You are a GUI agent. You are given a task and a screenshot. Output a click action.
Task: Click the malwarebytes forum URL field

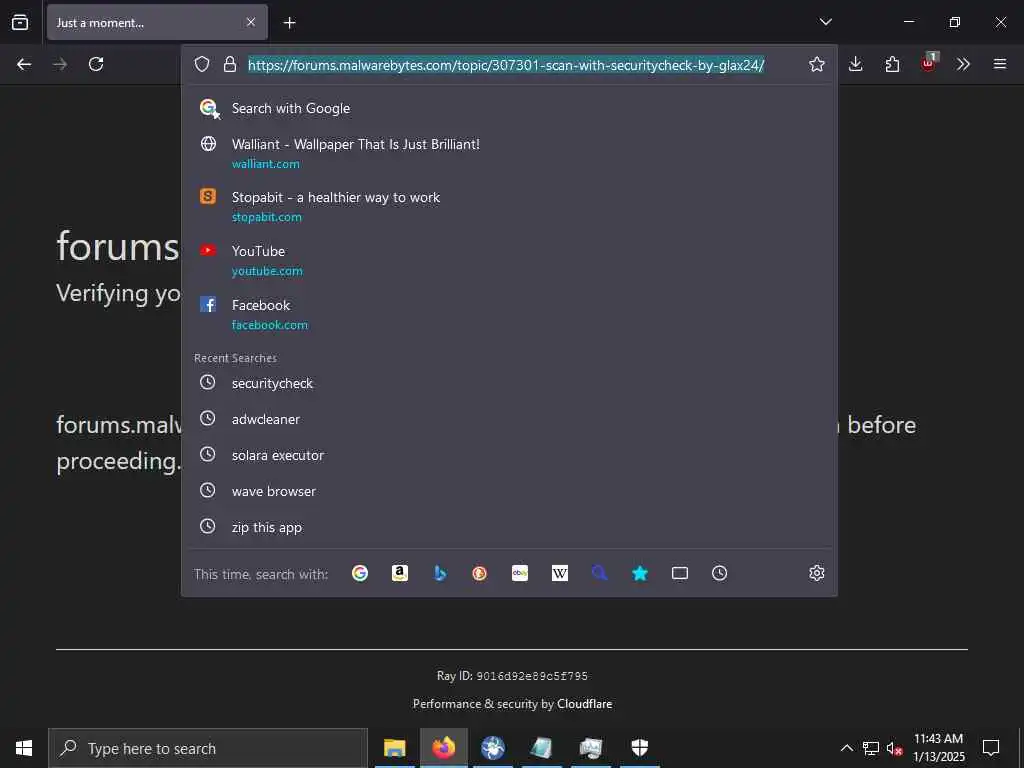pyautogui.click(x=506, y=65)
